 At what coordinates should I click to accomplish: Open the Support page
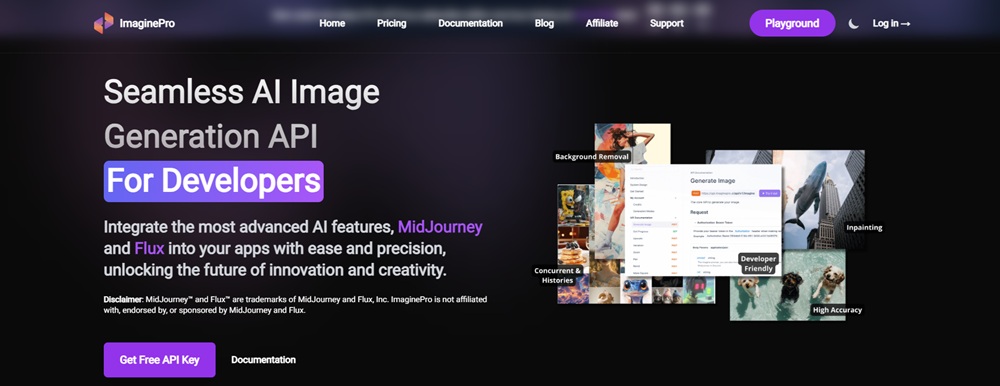(x=666, y=23)
